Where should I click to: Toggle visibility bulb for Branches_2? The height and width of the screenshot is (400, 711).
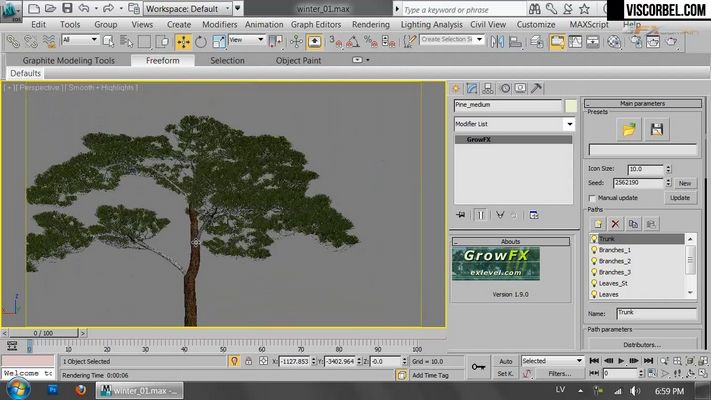[594, 261]
